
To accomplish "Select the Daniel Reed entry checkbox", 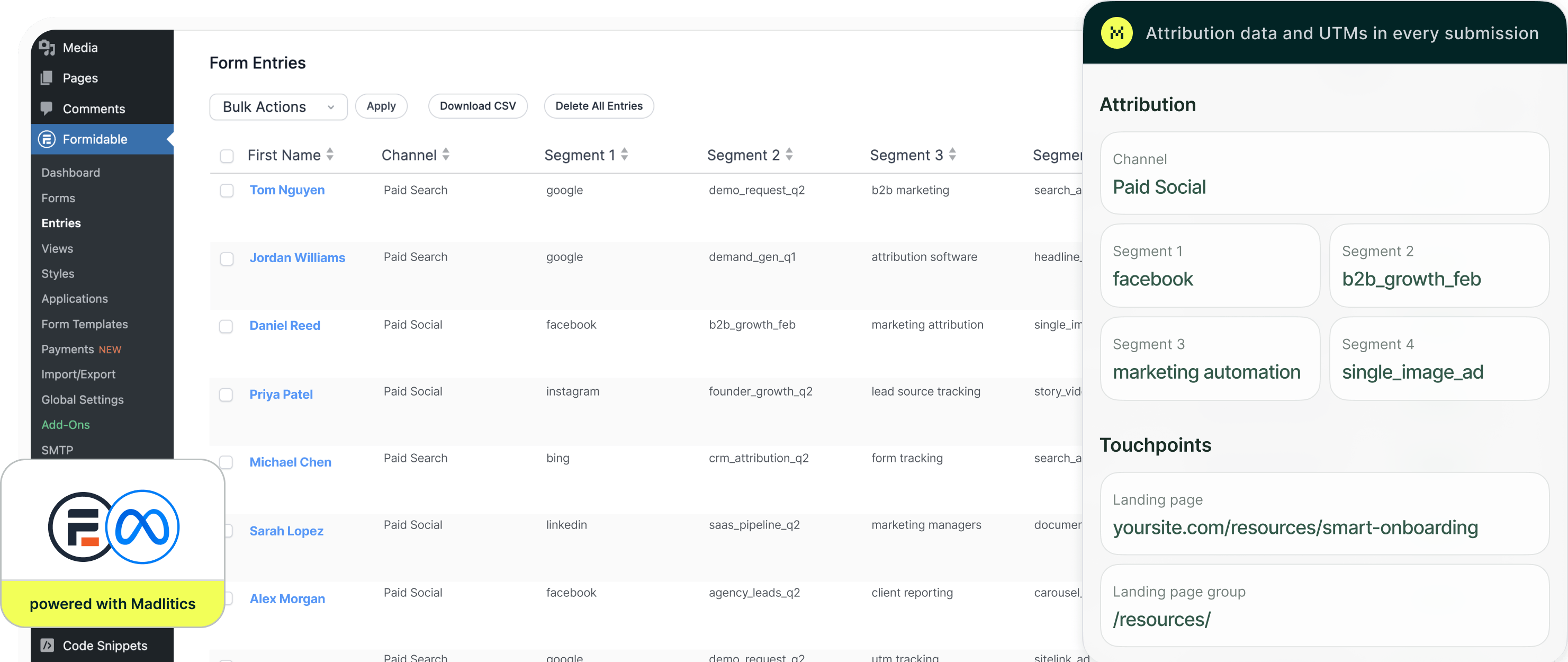I will (x=226, y=326).
